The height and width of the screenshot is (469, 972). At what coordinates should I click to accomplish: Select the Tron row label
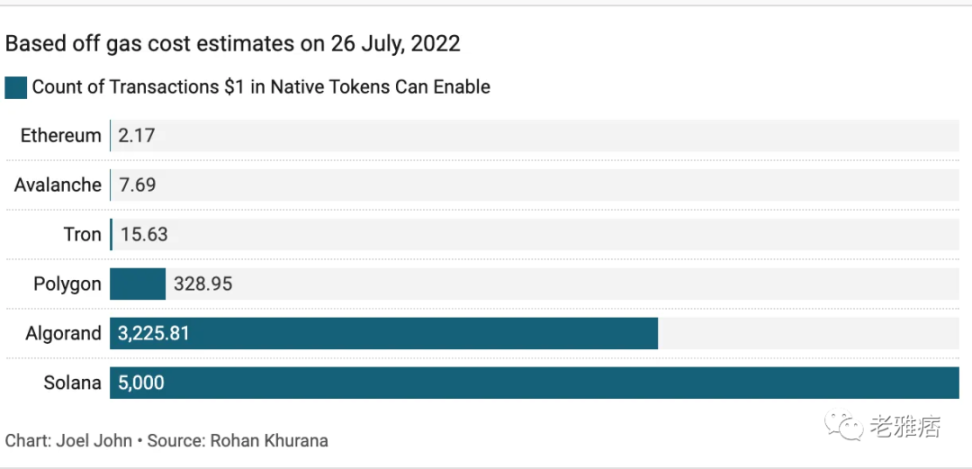pos(82,234)
